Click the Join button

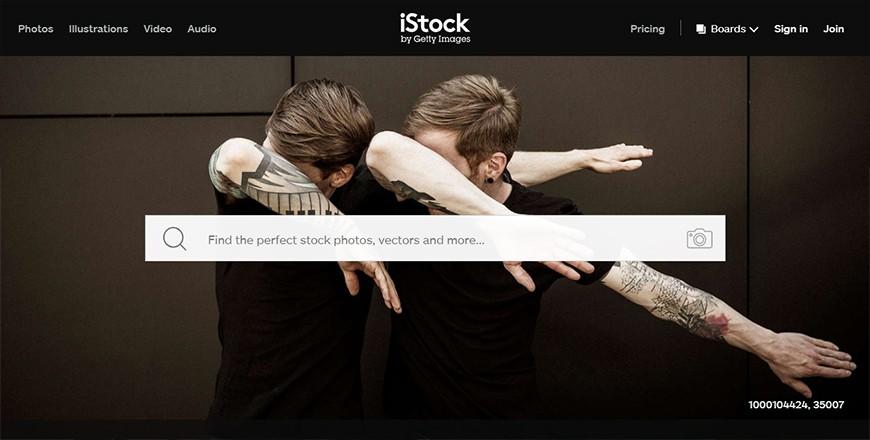coord(833,29)
